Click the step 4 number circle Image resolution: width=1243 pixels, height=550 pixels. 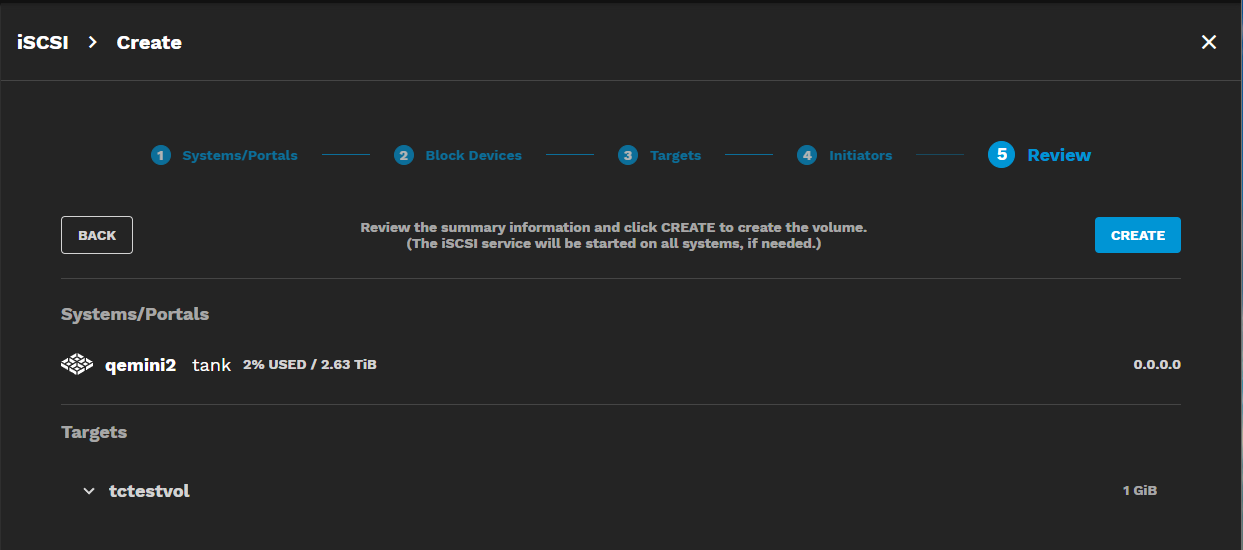807,155
